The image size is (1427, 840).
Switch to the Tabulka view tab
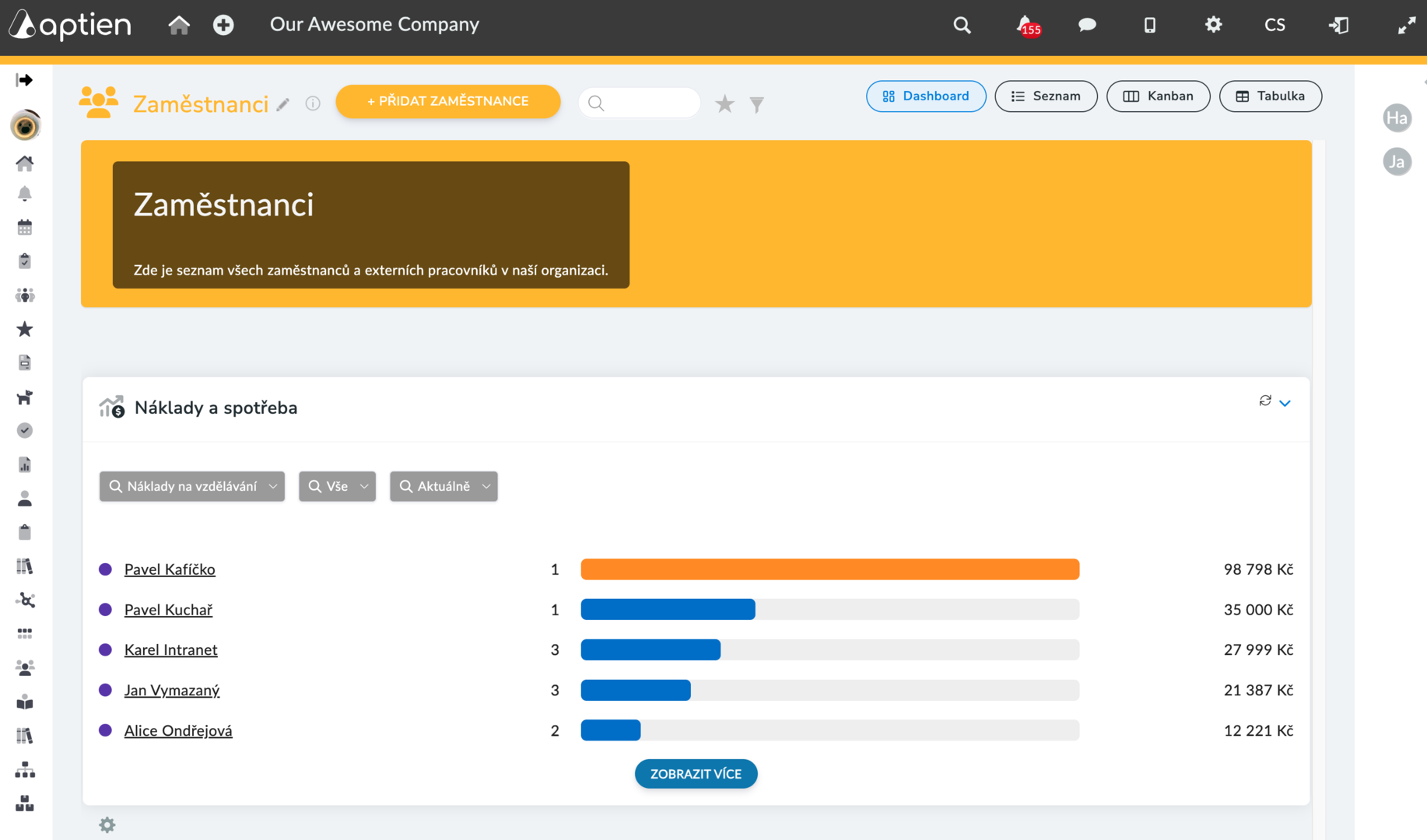click(1270, 96)
